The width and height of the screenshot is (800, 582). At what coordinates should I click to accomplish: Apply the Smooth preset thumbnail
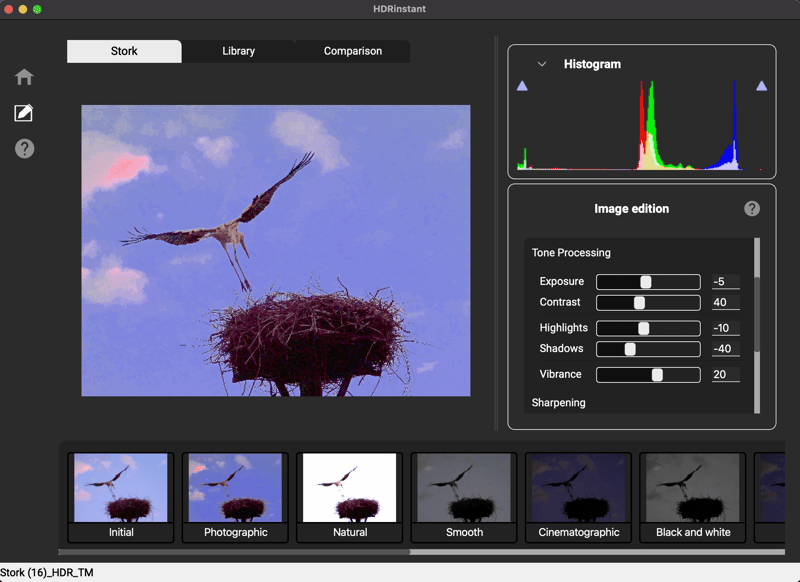coord(463,489)
